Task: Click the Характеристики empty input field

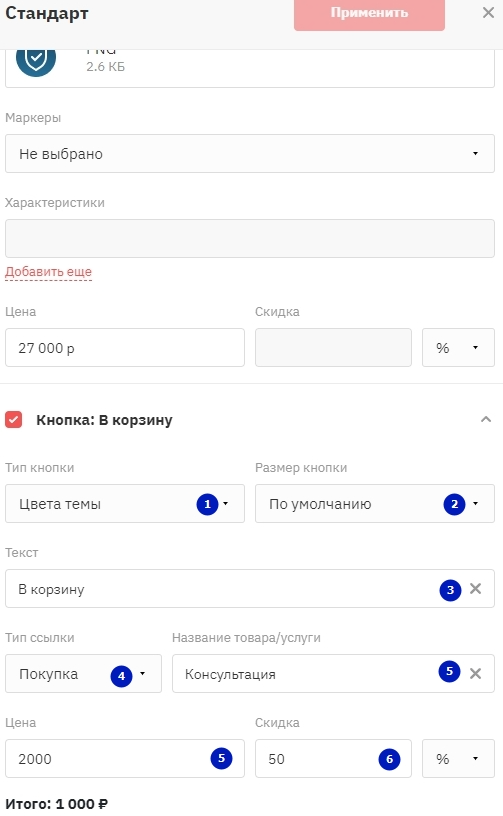Action: pyautogui.click(x=250, y=238)
